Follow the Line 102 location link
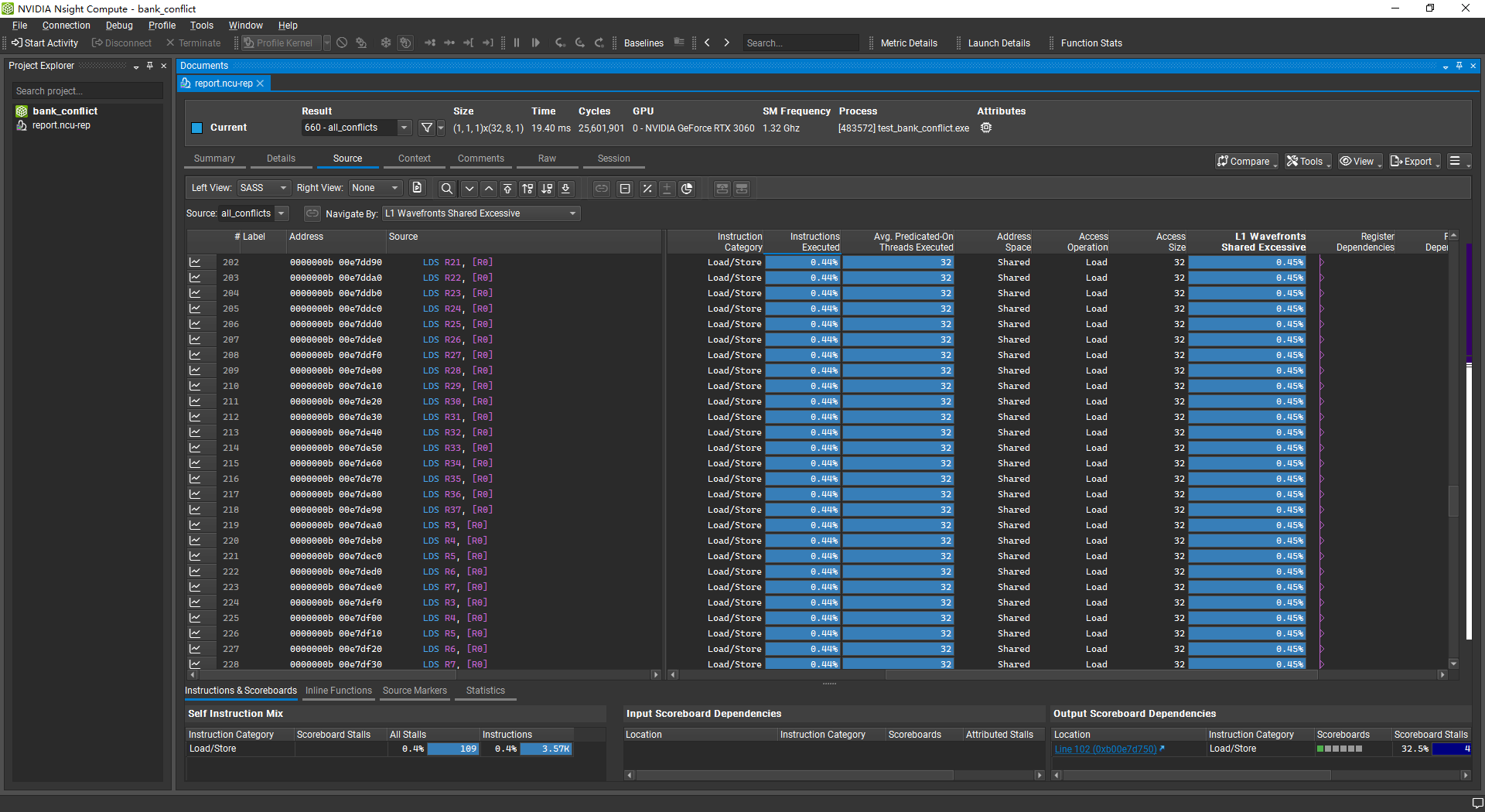The height and width of the screenshot is (812, 1485). [x=1105, y=749]
